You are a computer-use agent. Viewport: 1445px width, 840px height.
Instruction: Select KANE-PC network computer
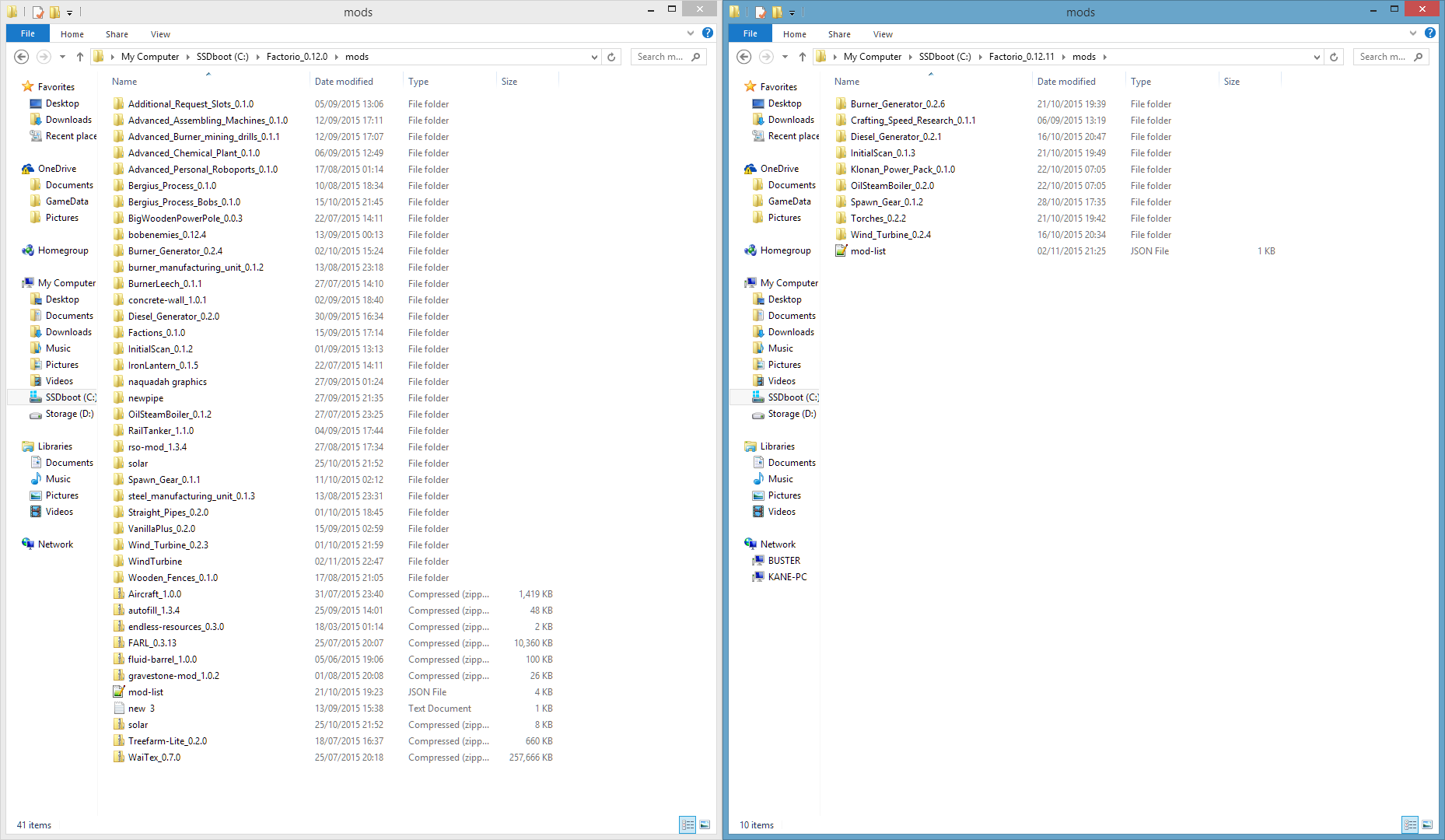coord(787,577)
